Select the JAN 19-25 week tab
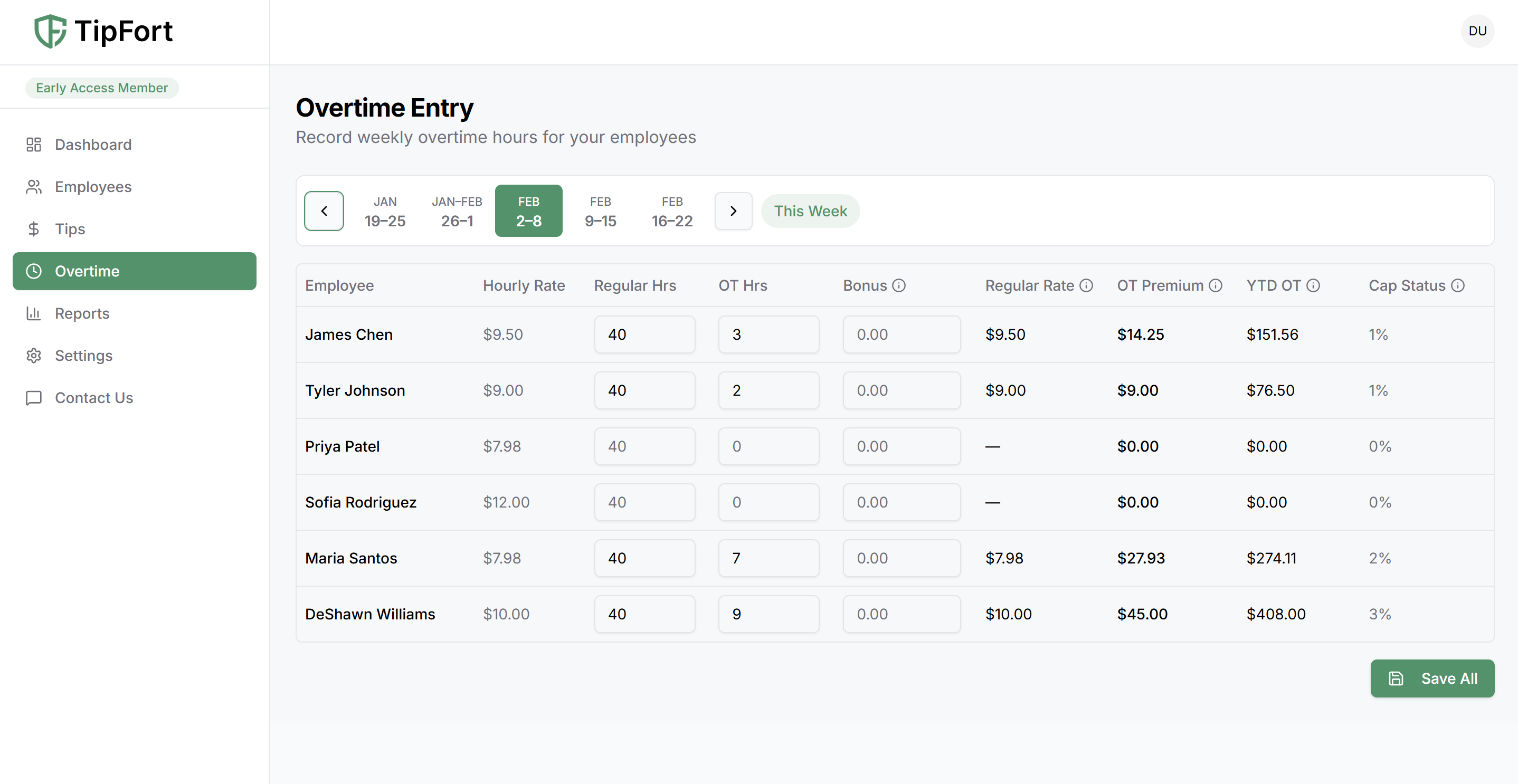Screen dimensions: 1518x784 (385, 211)
